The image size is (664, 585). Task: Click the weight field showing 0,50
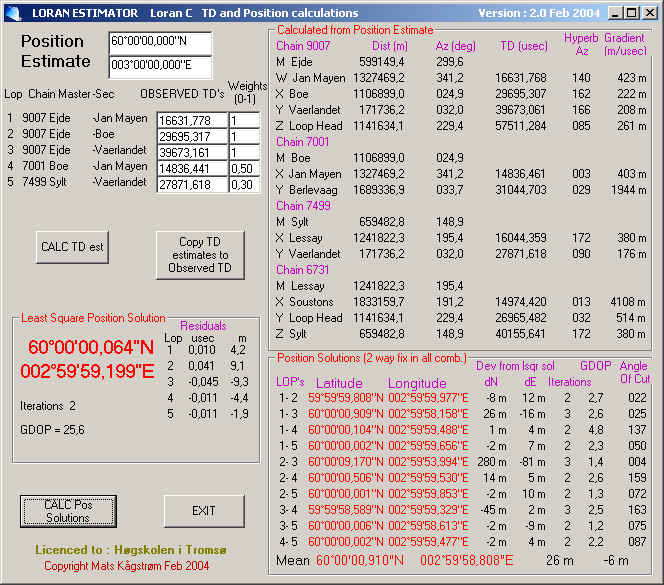[244, 168]
